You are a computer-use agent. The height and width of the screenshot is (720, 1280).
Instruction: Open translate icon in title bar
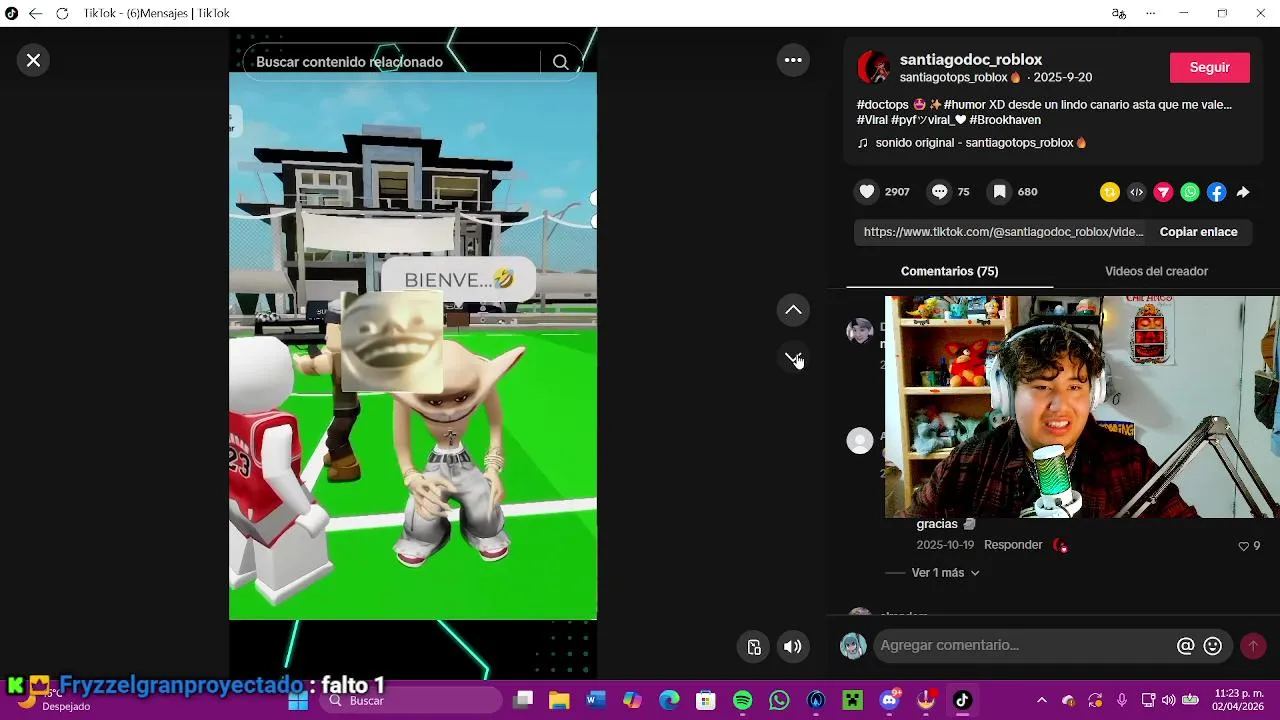click(x=1118, y=13)
